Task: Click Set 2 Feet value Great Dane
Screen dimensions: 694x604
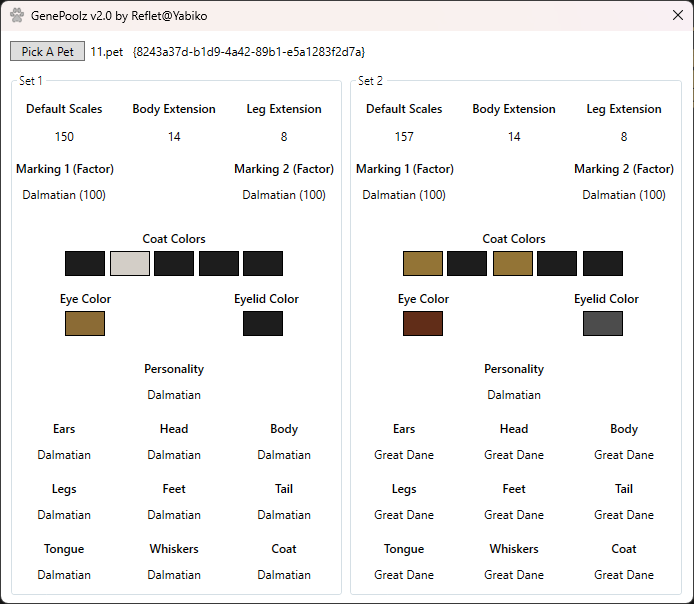Action: click(x=514, y=515)
